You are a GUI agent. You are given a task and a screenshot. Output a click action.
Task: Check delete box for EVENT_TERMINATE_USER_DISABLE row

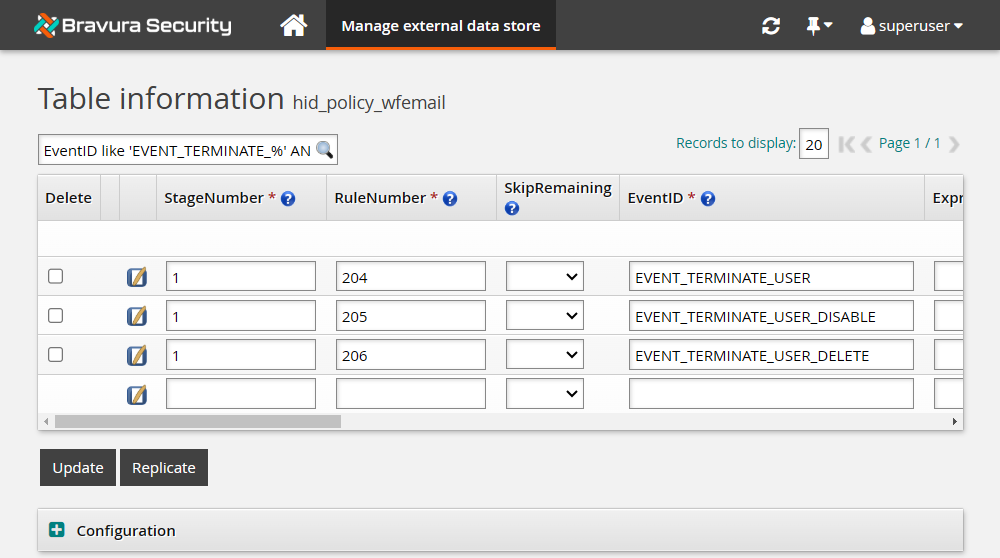[55, 316]
